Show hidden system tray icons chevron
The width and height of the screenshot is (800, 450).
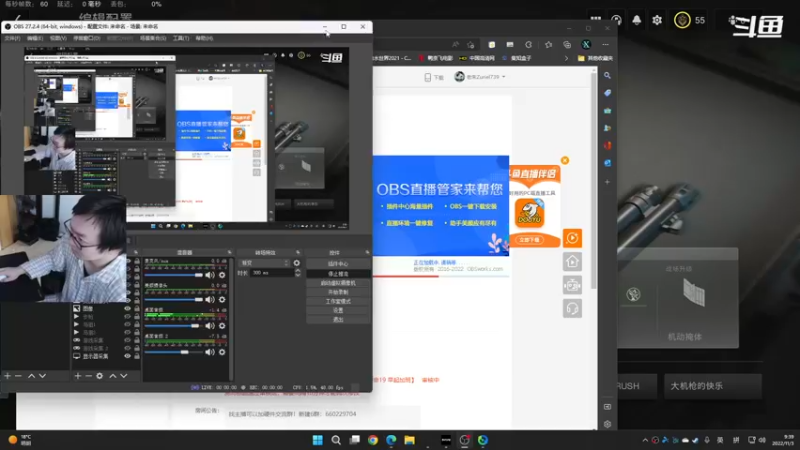click(x=645, y=440)
